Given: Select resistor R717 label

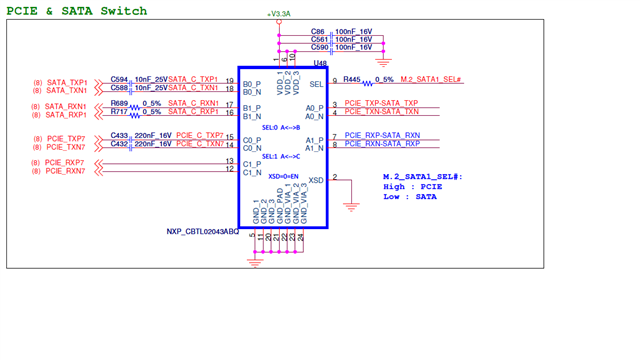Looking at the screenshot, I should click(119, 111).
